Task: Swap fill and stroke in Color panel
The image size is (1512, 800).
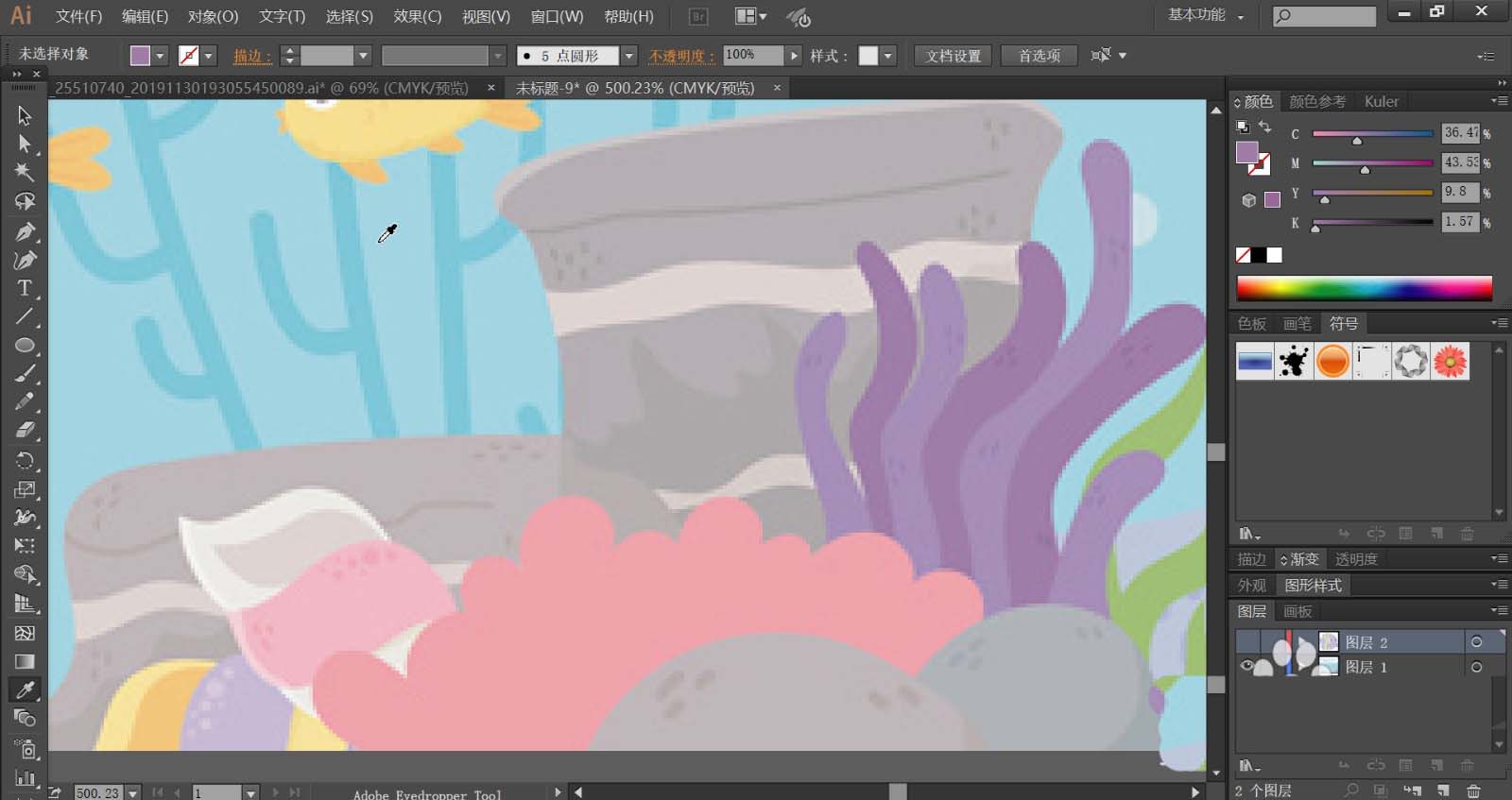Action: click(1264, 127)
